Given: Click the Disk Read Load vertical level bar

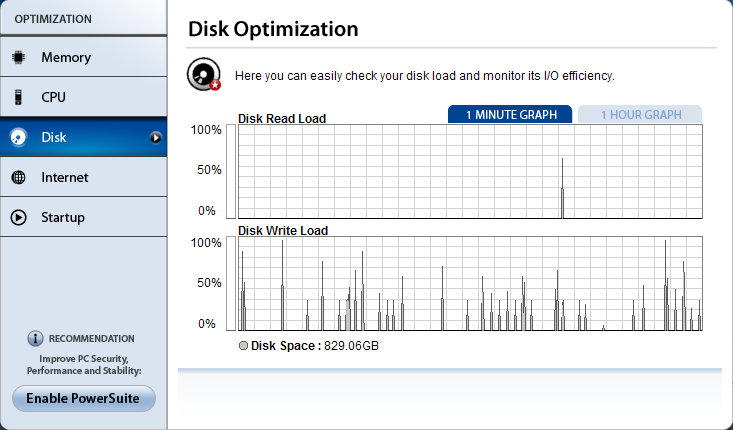Looking at the screenshot, I should [x=231, y=171].
